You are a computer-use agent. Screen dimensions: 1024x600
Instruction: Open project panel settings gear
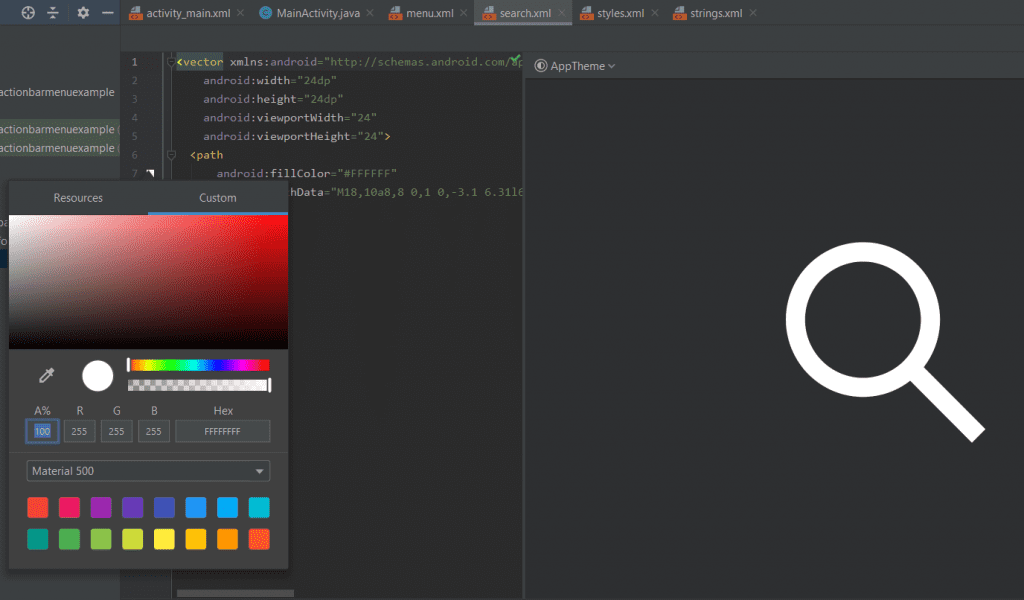coord(83,13)
